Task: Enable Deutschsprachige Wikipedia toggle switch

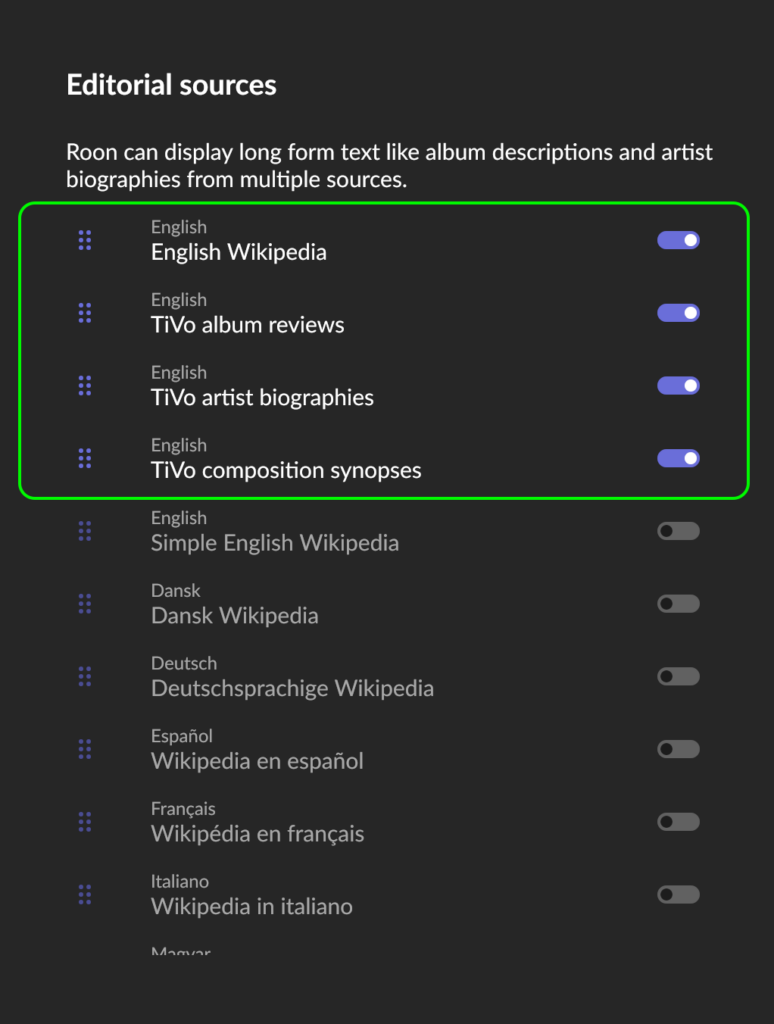Action: pyautogui.click(x=678, y=676)
